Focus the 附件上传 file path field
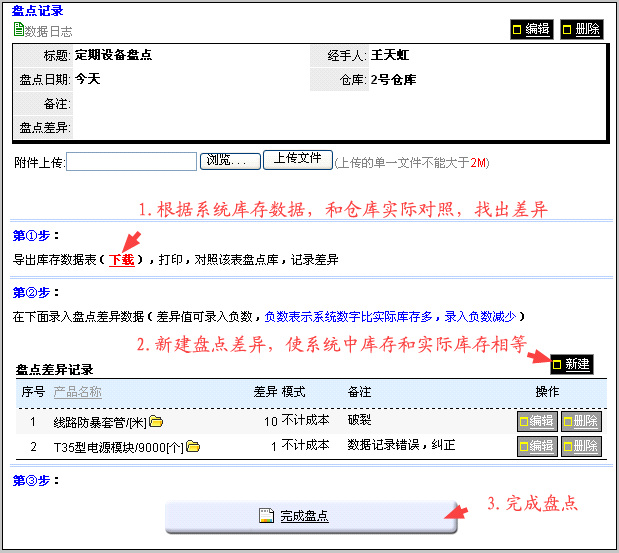This screenshot has width=619, height=553. coord(131,161)
